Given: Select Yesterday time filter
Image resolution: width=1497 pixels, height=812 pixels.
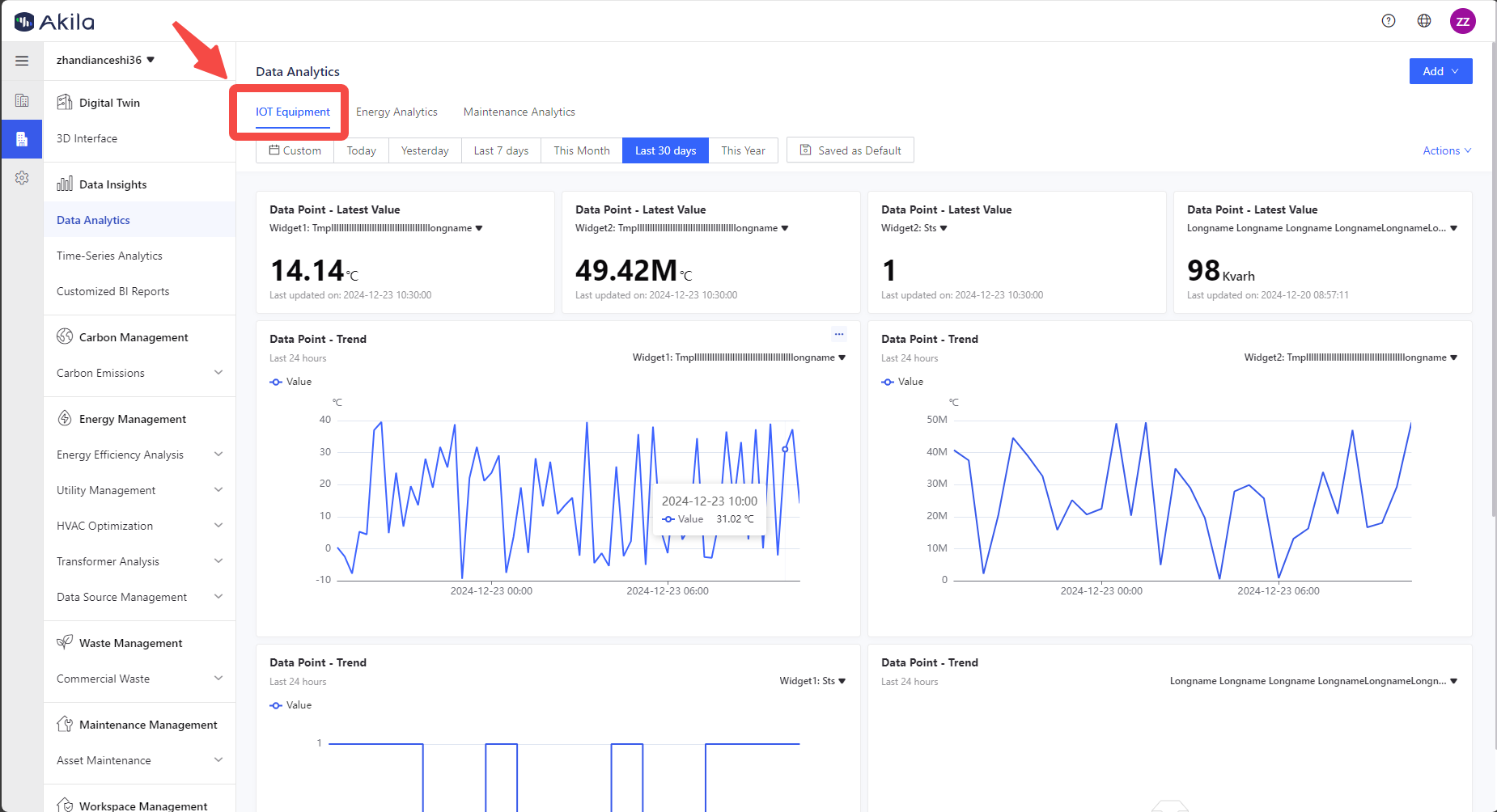Looking at the screenshot, I should [x=425, y=150].
